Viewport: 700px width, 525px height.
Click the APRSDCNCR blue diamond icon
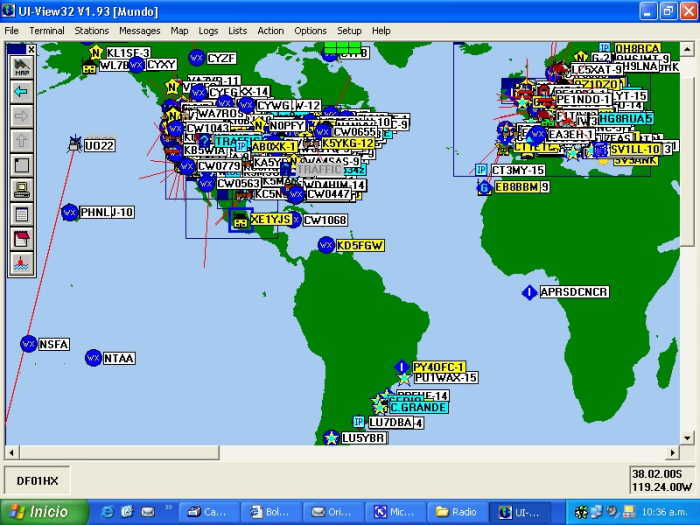pyautogui.click(x=529, y=292)
